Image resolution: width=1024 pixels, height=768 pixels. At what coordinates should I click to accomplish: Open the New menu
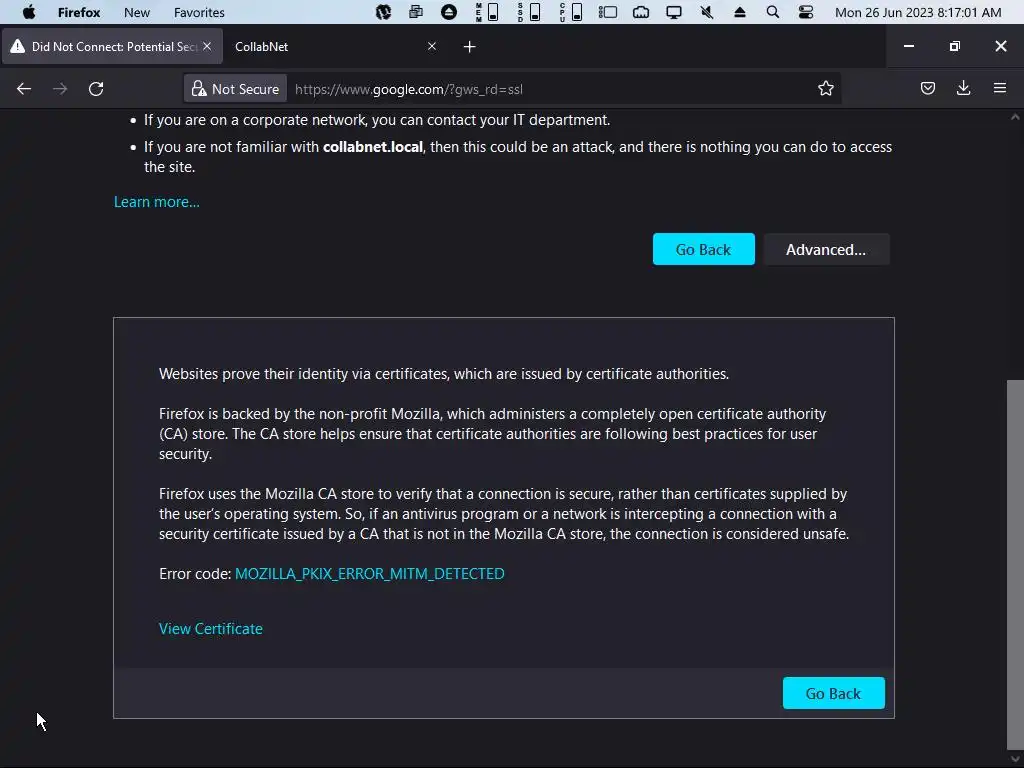click(x=136, y=12)
